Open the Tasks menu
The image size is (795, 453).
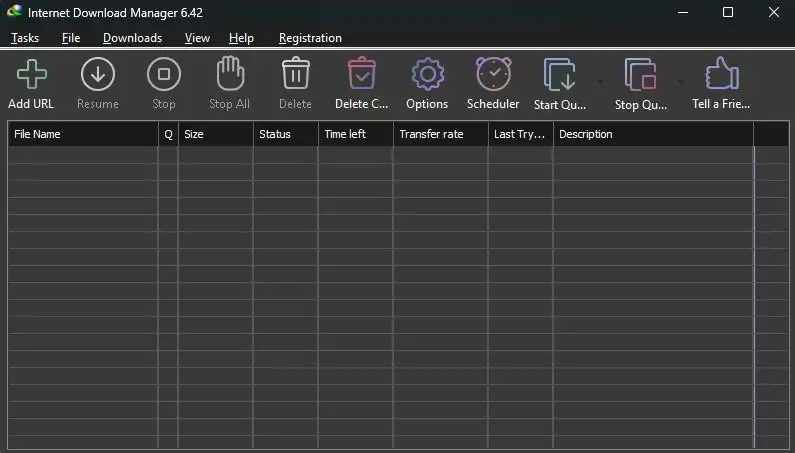[x=25, y=38]
